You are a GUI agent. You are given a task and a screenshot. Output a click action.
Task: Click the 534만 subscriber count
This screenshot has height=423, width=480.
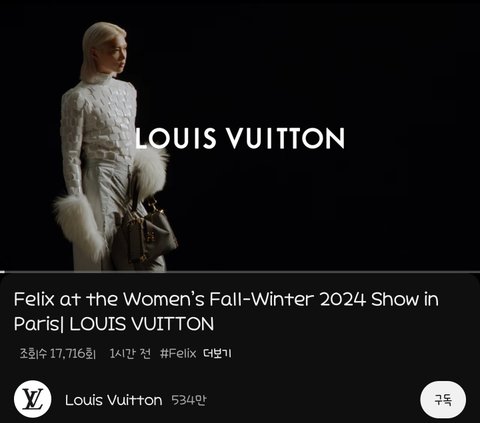[189, 400]
